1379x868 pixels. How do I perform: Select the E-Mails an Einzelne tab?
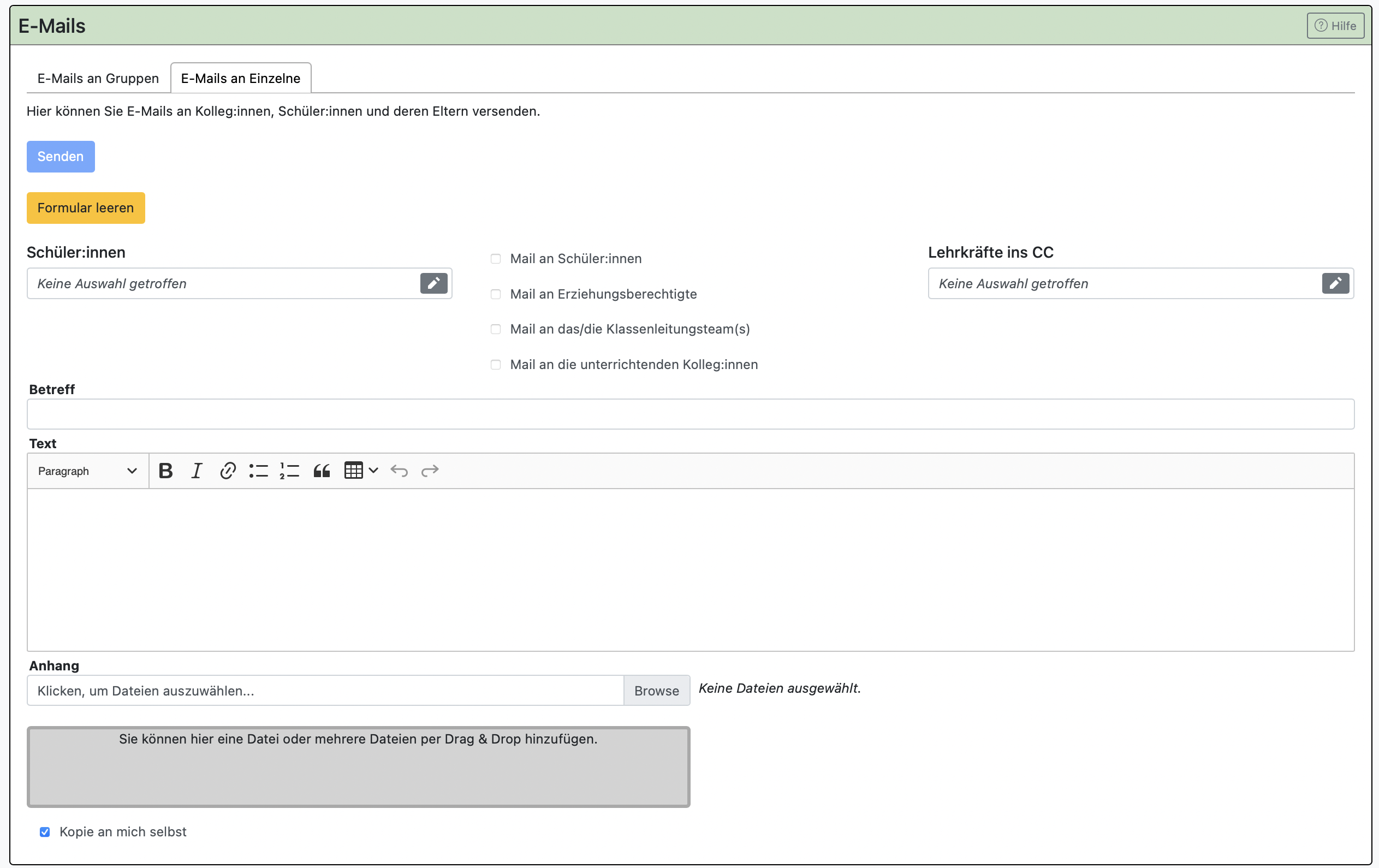tap(241, 79)
